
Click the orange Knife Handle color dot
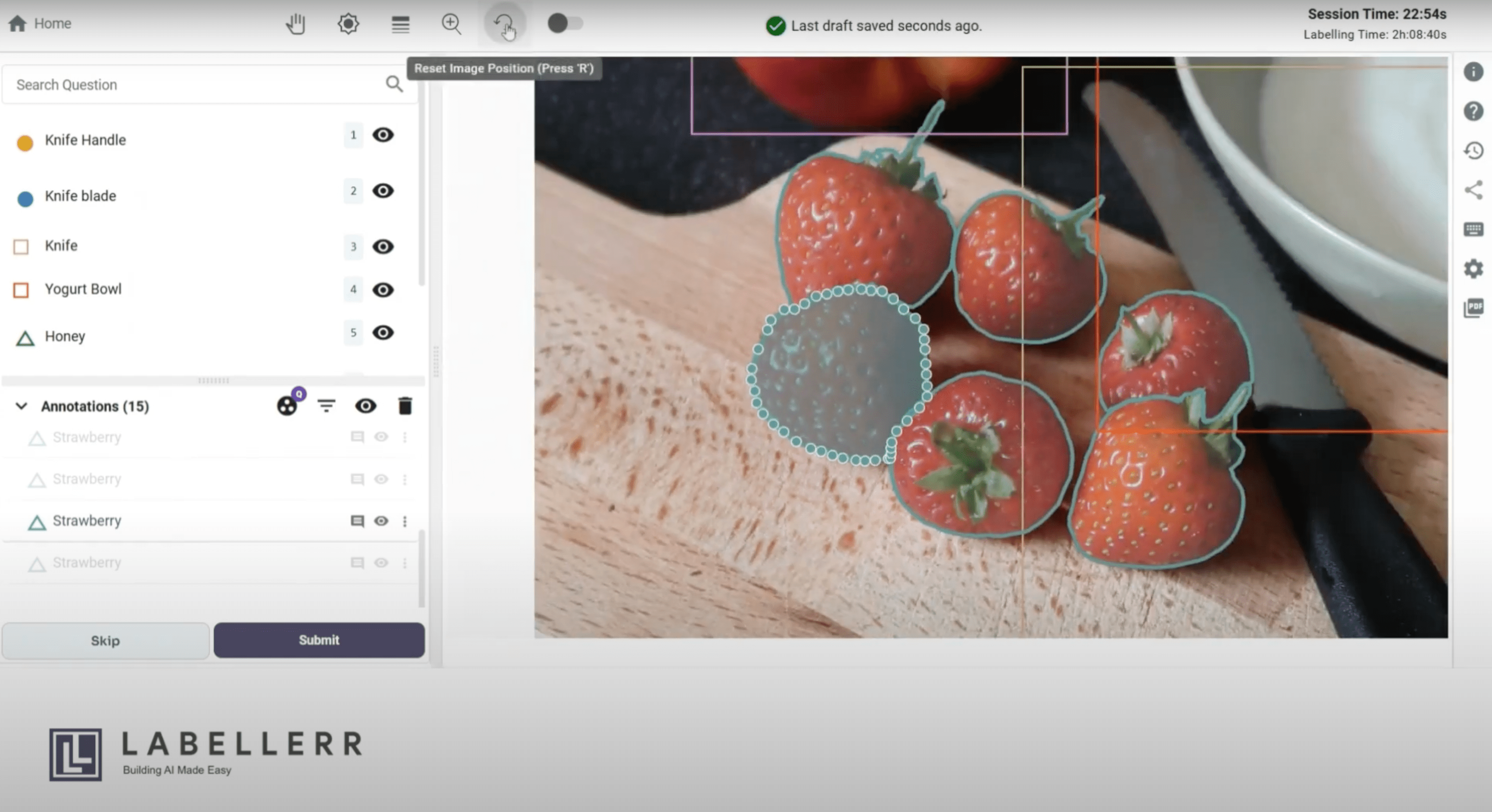tap(25, 142)
